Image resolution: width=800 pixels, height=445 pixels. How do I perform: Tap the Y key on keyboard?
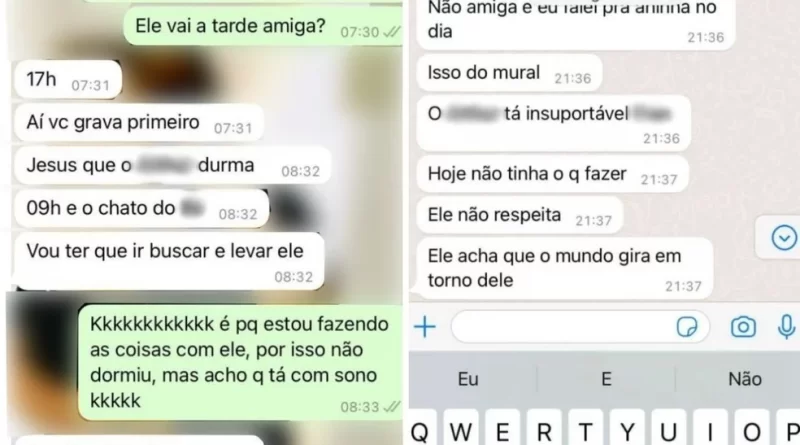tap(628, 429)
